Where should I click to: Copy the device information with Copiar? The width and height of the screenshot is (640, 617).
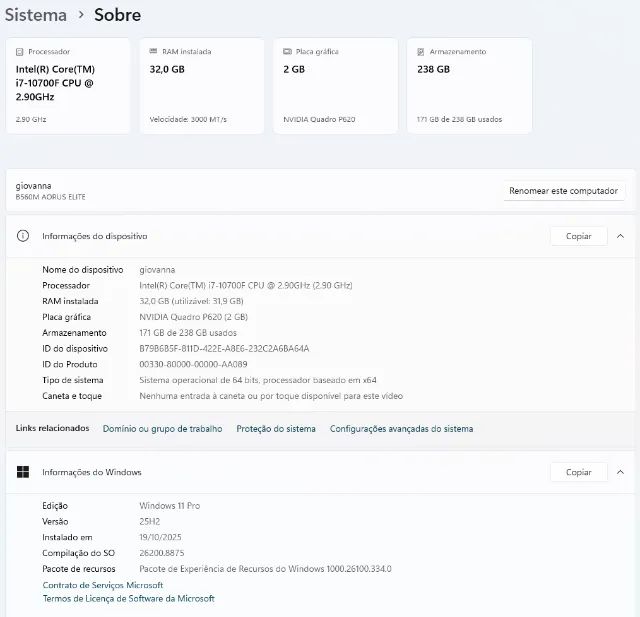(578, 236)
